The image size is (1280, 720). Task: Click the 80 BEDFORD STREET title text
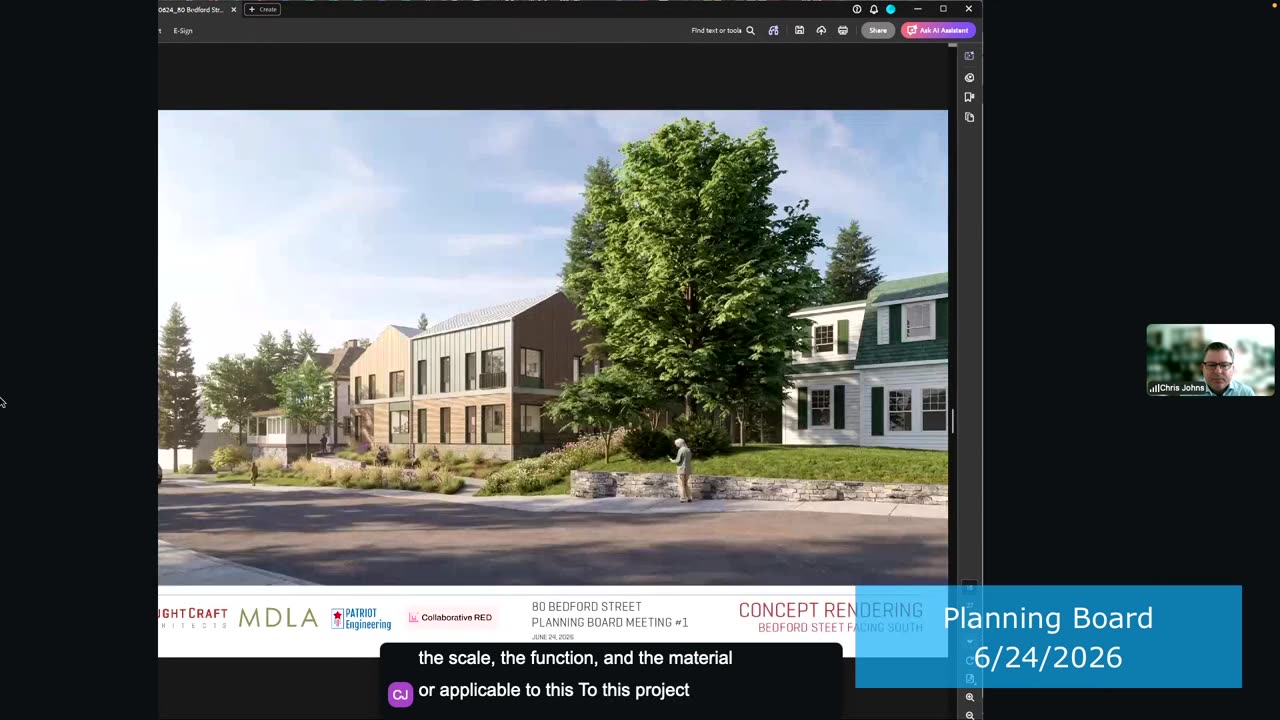587,607
